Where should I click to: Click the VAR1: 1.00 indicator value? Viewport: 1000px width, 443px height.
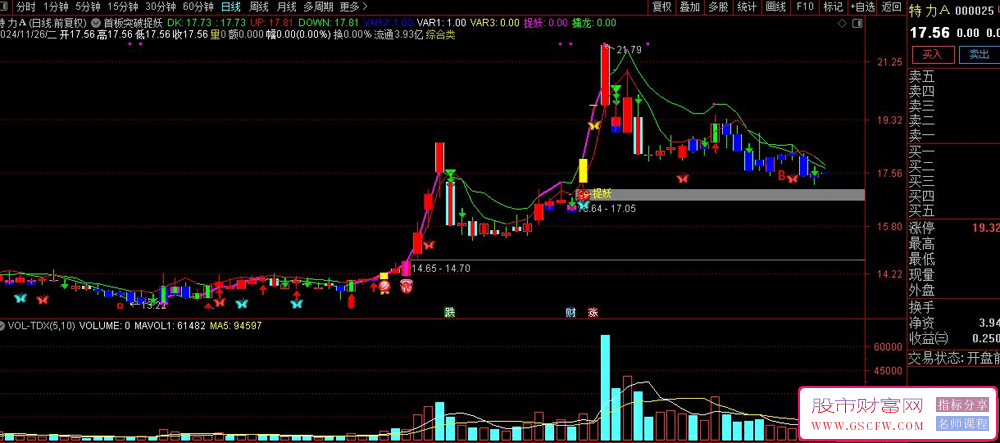click(x=439, y=23)
